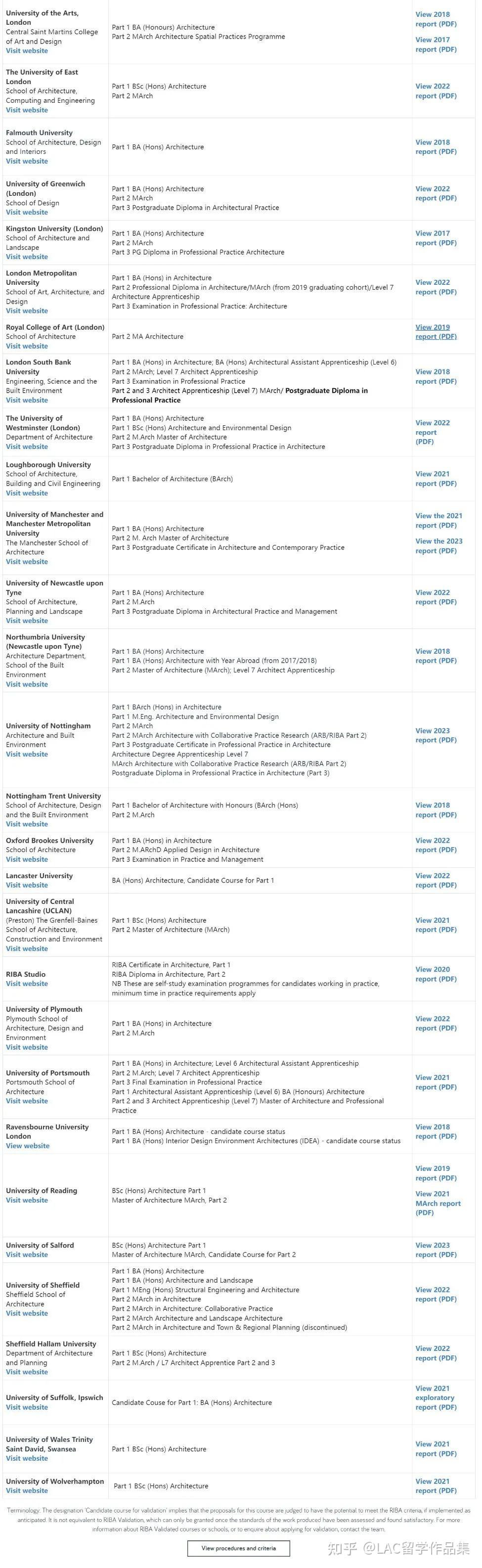This screenshot has width=482, height=1568.
Task: Open Lancaster University 2022 report PDF
Action: pos(436,880)
